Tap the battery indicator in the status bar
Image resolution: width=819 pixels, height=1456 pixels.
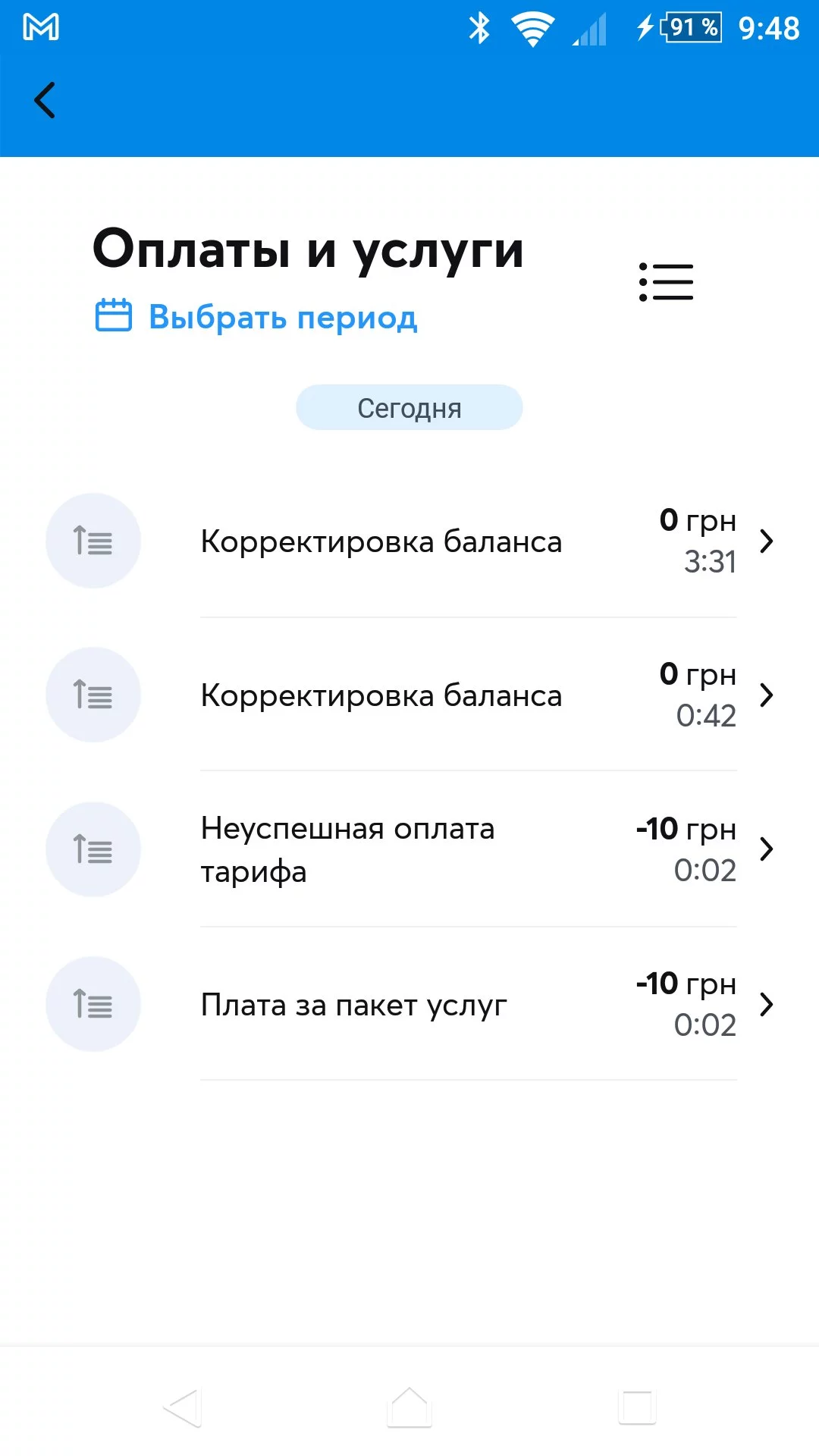coord(692,28)
